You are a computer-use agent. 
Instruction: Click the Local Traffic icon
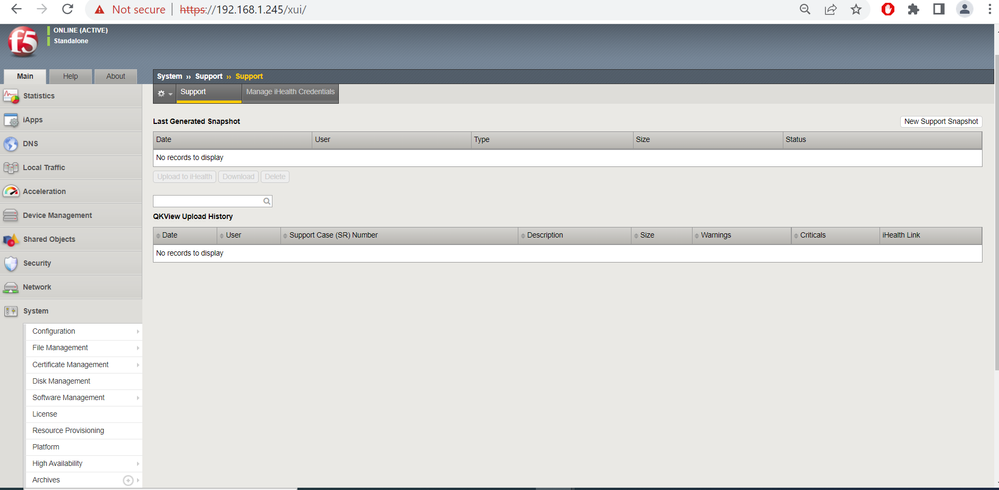11,168
